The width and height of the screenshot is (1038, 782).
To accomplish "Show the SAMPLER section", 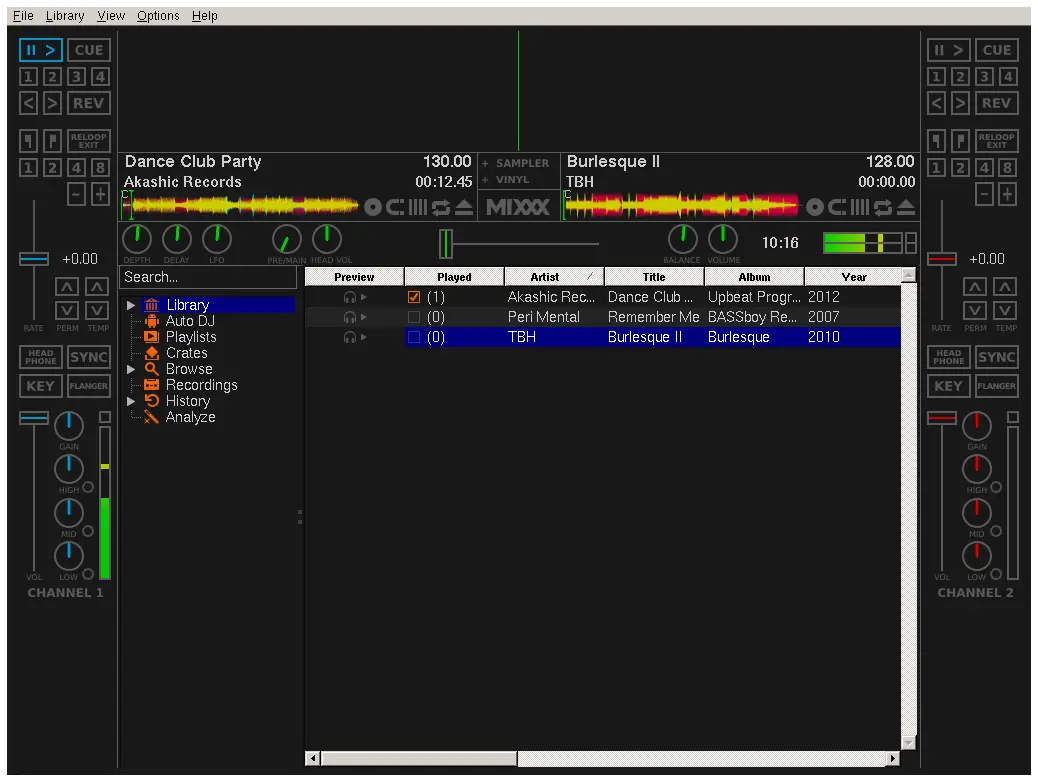I will 516,164.
